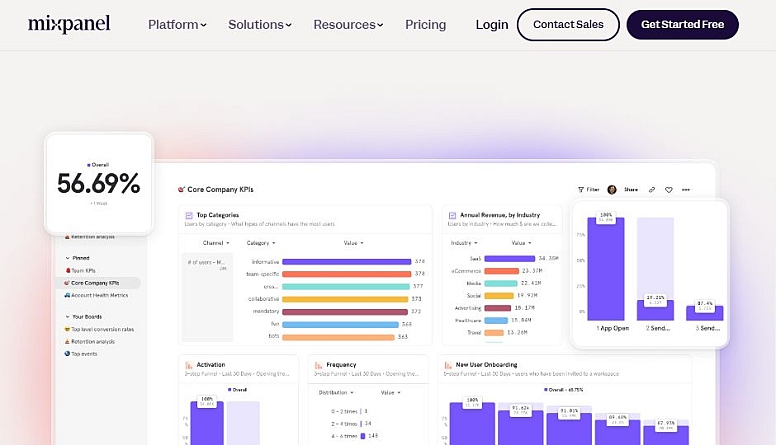The width and height of the screenshot is (776, 445).
Task: Click the orange team-specific bar
Action: (x=346, y=274)
